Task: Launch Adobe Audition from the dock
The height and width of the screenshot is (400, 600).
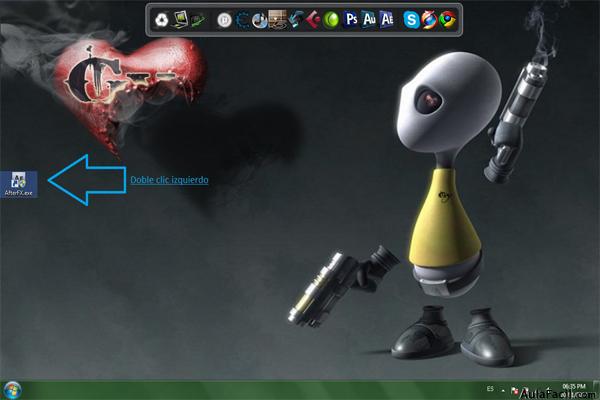Action: tap(369, 19)
